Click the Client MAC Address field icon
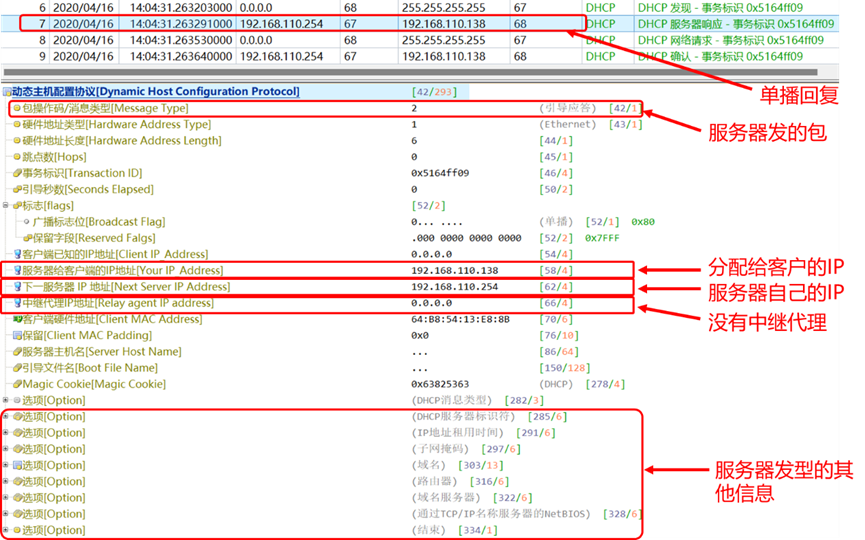 point(17,319)
